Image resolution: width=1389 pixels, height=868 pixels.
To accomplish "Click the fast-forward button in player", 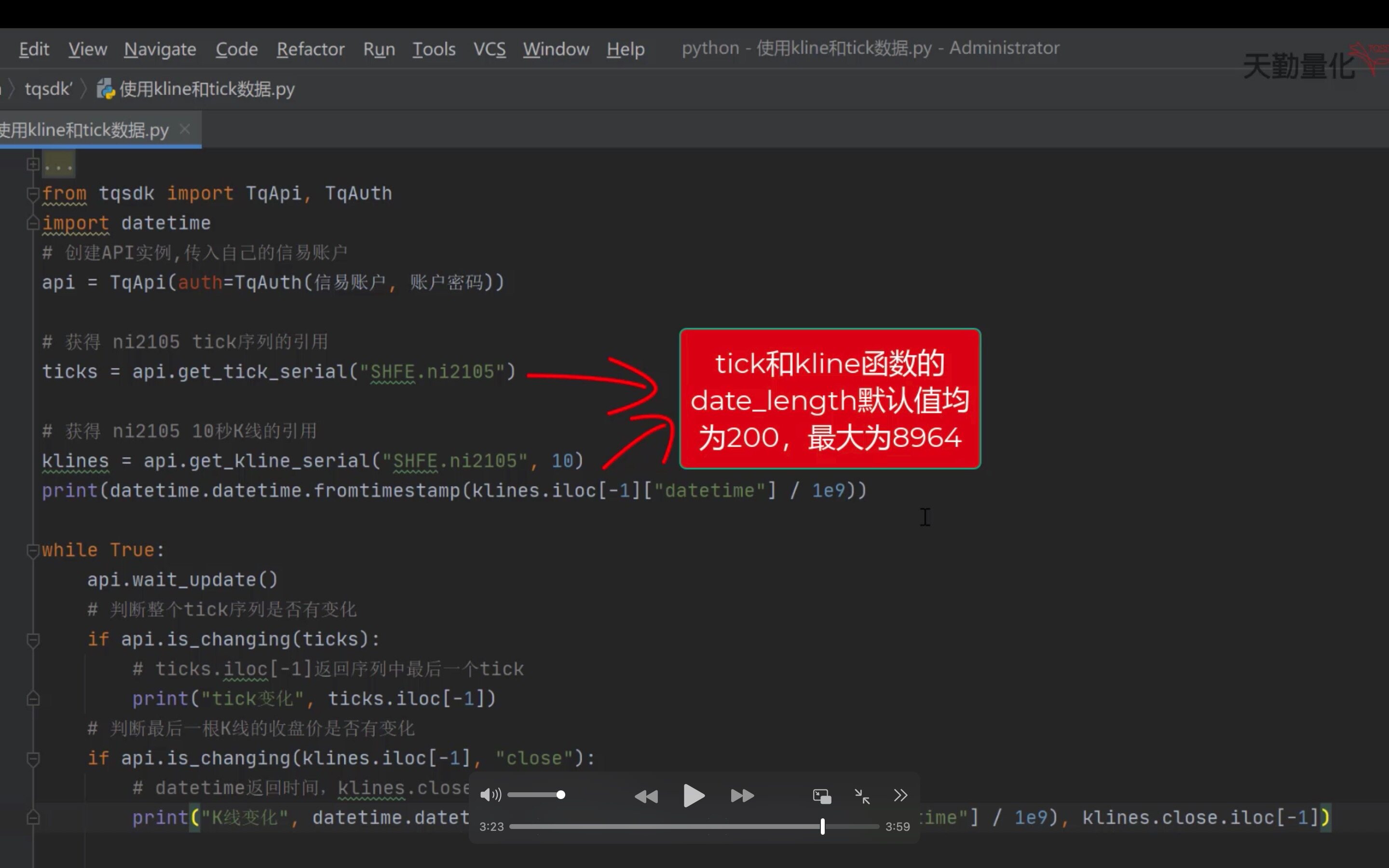I will tap(742, 796).
